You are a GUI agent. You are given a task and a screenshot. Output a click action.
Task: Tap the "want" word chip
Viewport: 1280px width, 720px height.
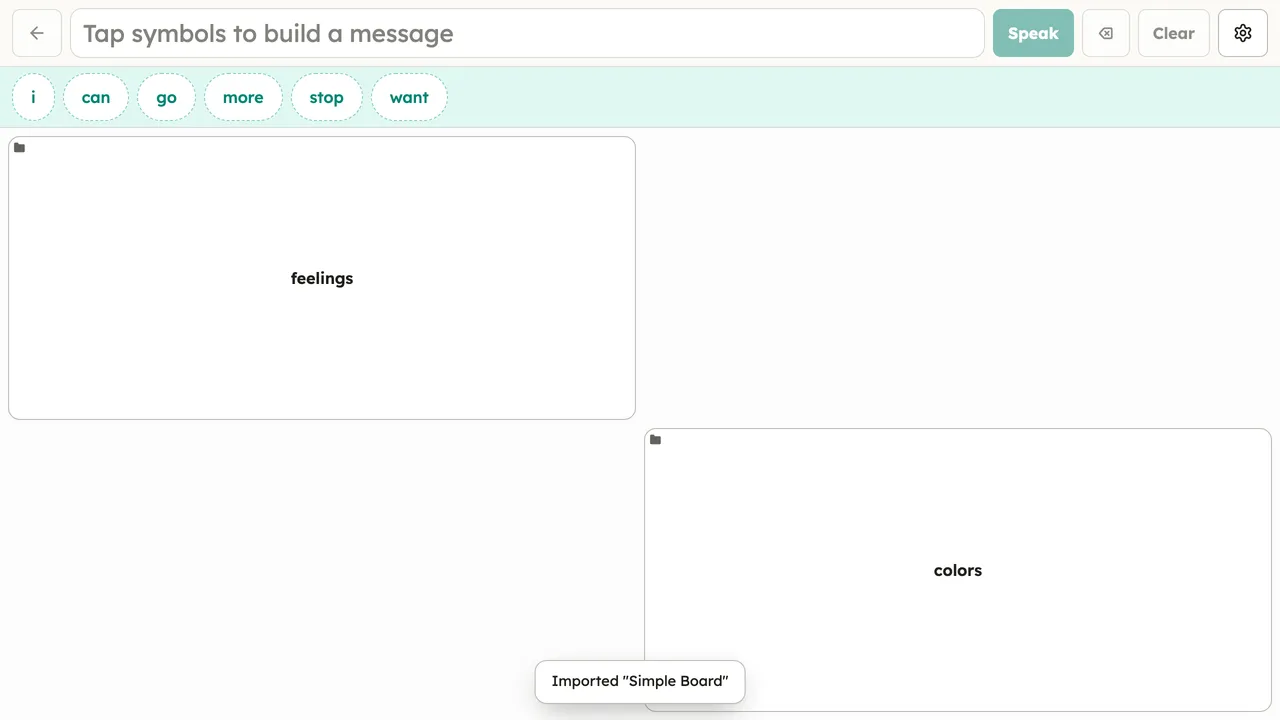(409, 97)
